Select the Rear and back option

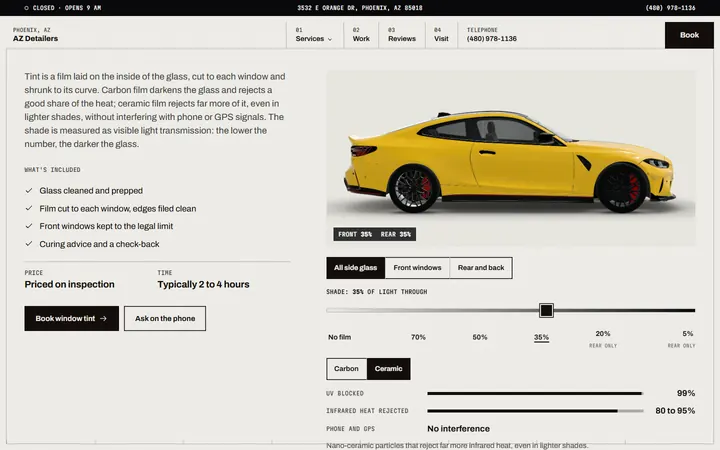[x=481, y=268]
